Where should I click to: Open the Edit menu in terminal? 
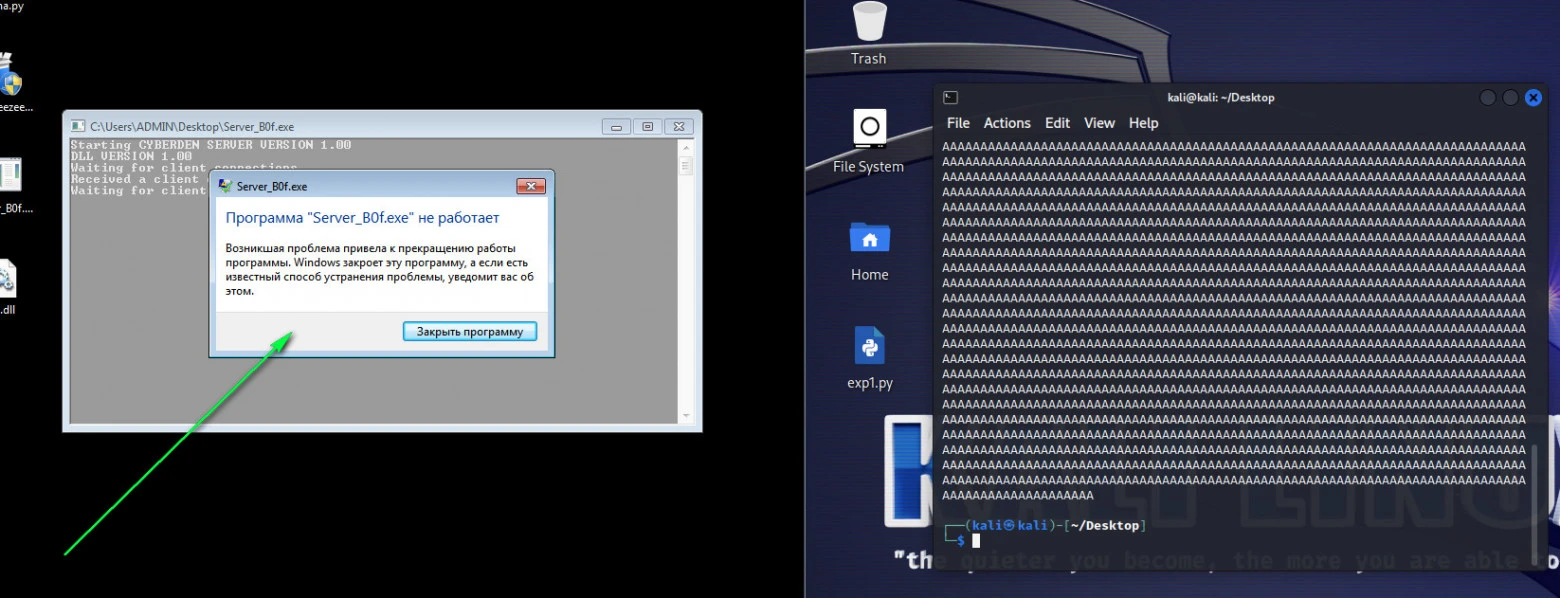[x=1057, y=123]
